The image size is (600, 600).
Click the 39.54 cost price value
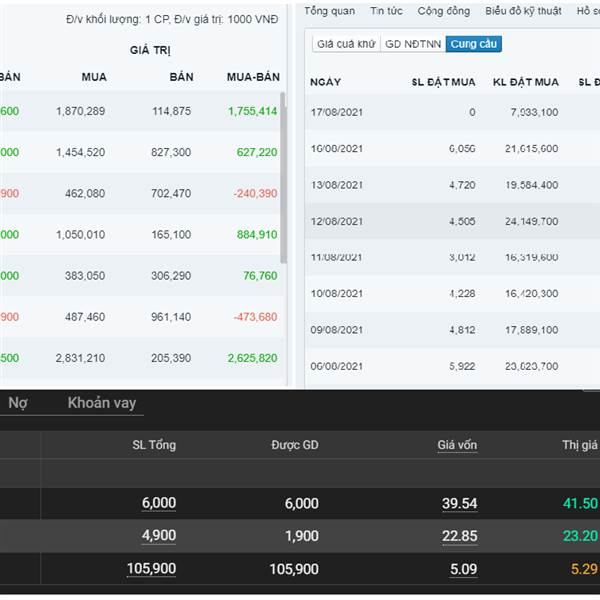(x=459, y=504)
